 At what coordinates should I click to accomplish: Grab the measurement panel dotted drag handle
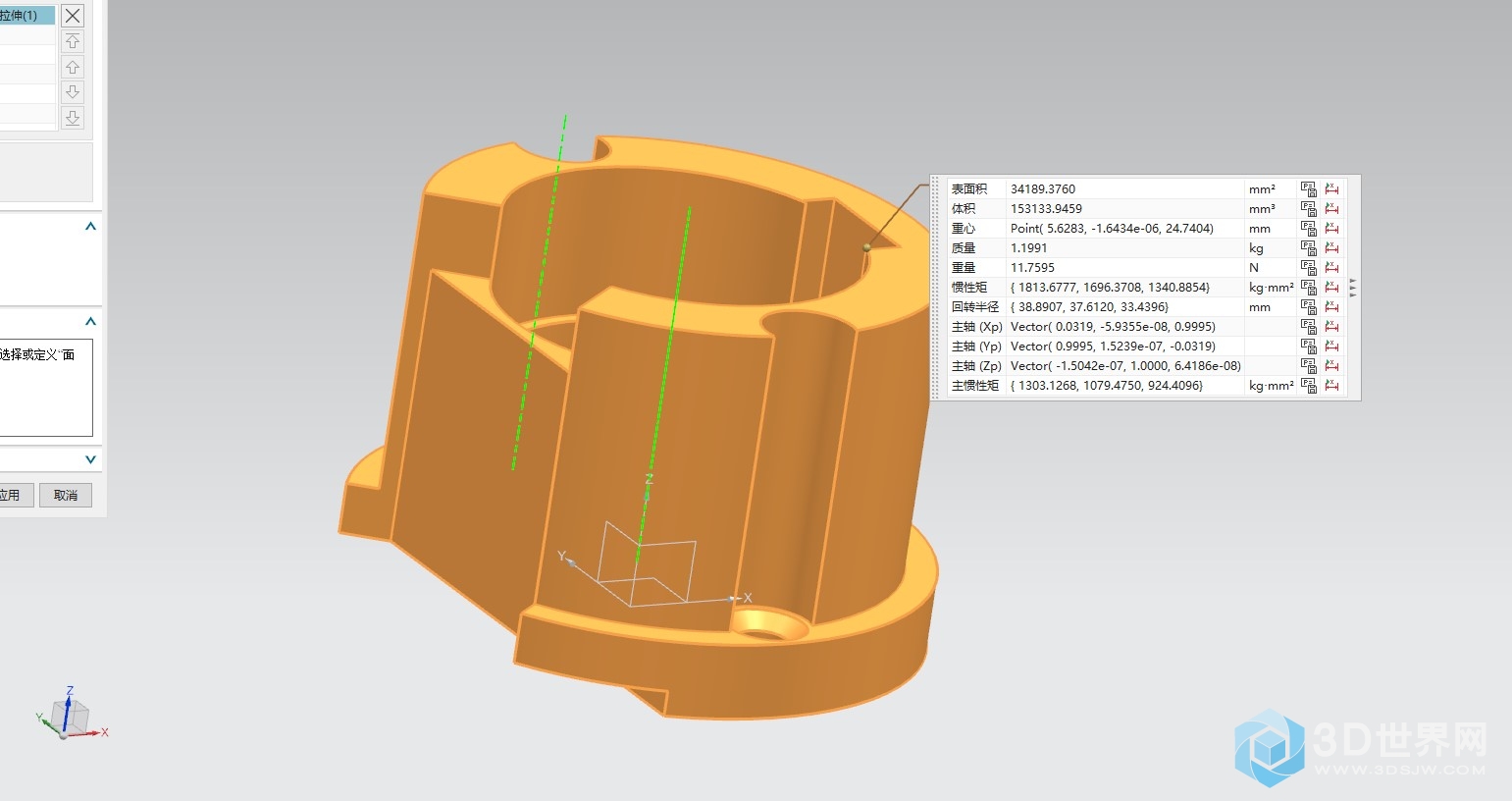(x=935, y=287)
